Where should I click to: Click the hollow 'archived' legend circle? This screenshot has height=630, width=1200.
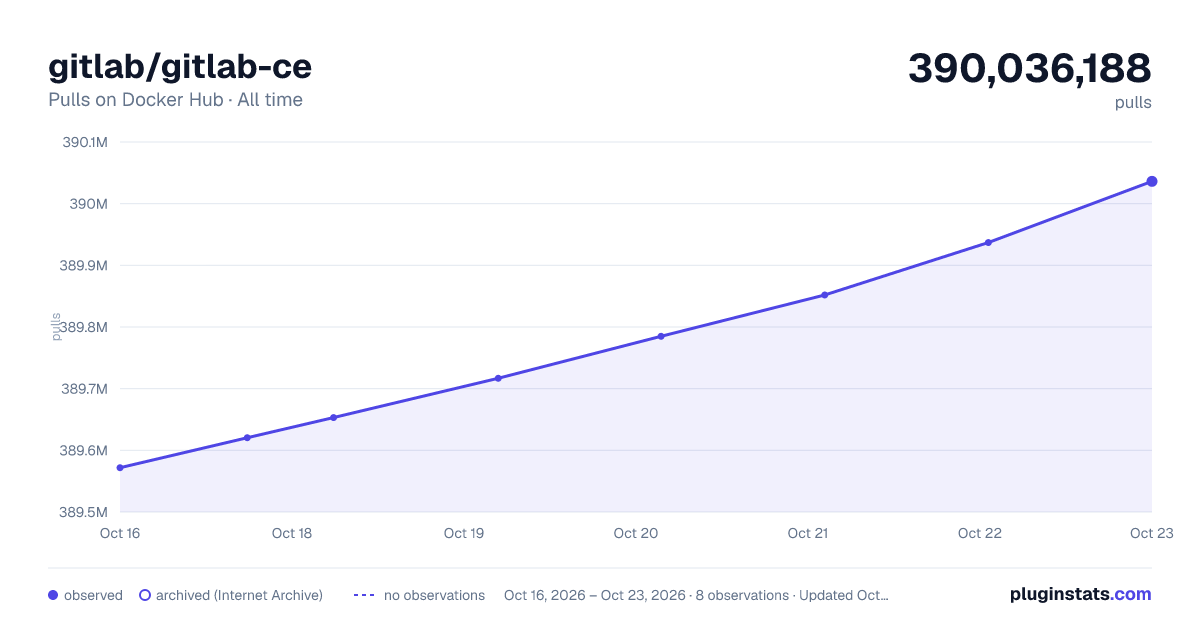pyautogui.click(x=145, y=595)
